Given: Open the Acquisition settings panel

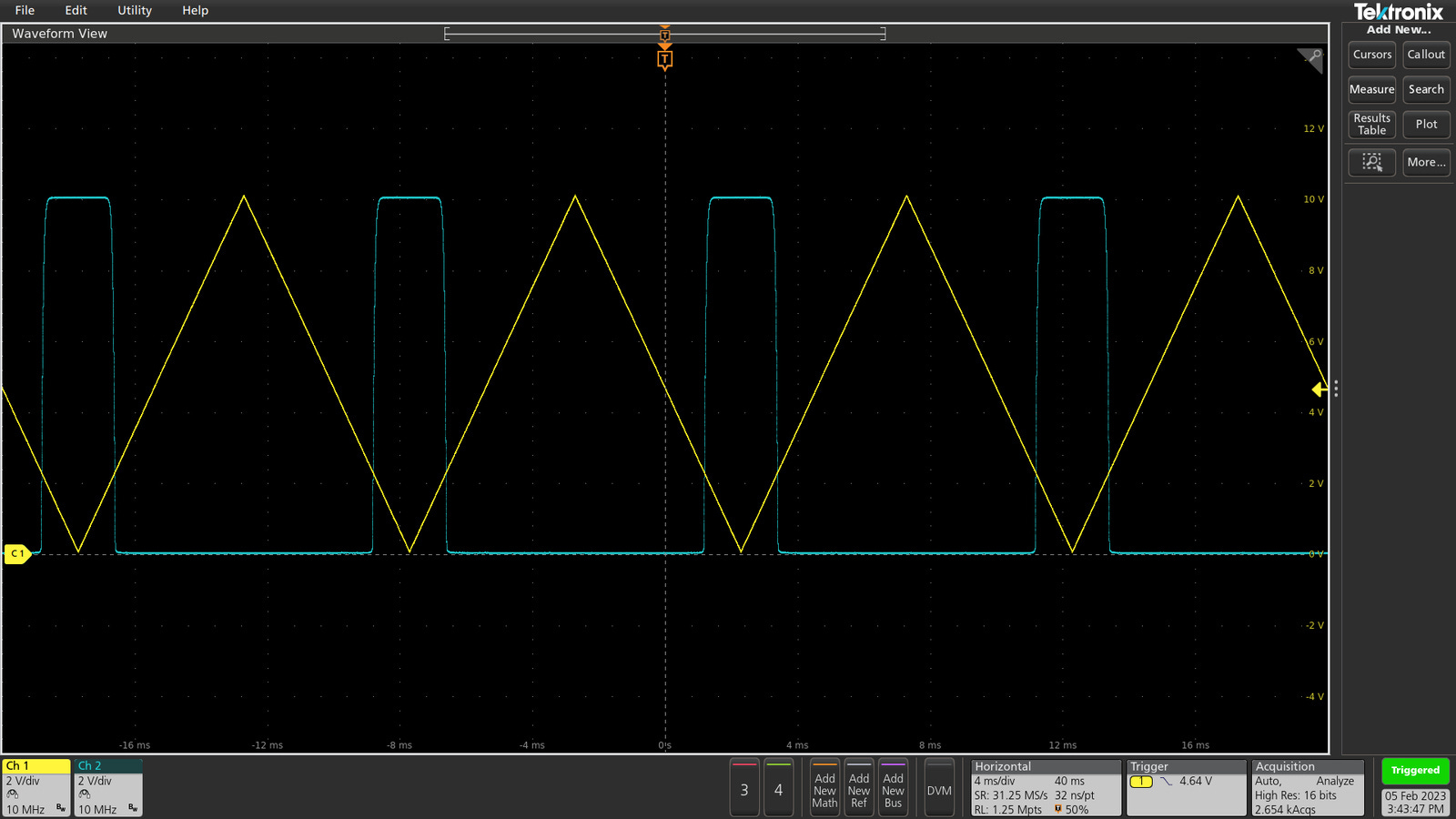Looking at the screenshot, I should (1308, 787).
